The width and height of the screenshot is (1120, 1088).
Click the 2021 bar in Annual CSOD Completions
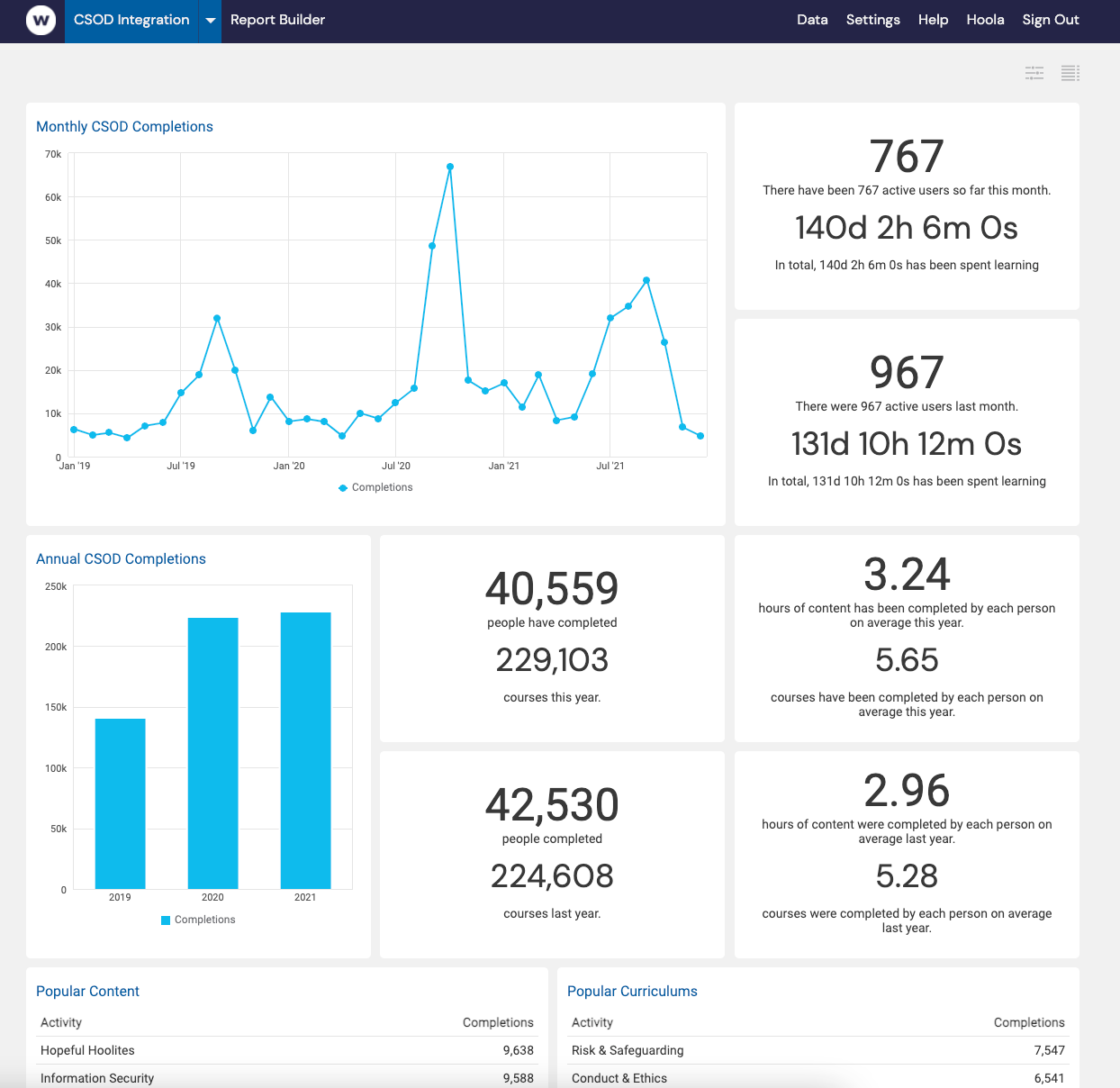coord(306,752)
